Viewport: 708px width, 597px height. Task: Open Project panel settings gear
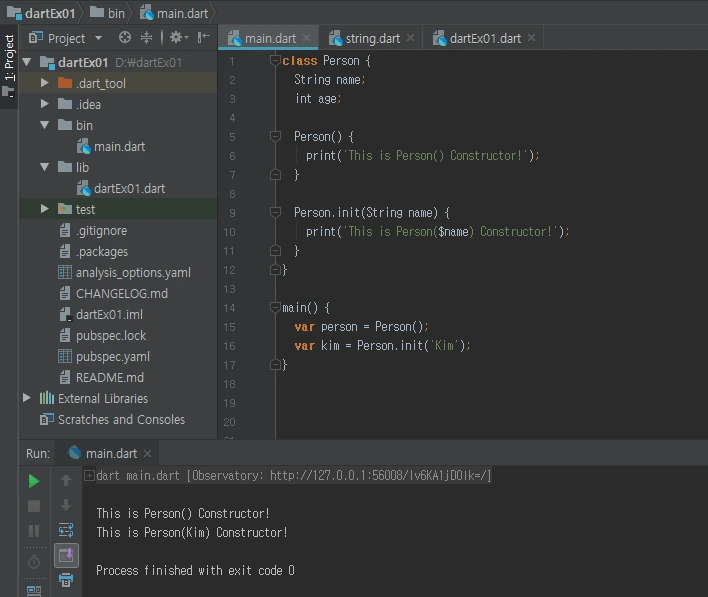coord(179,37)
